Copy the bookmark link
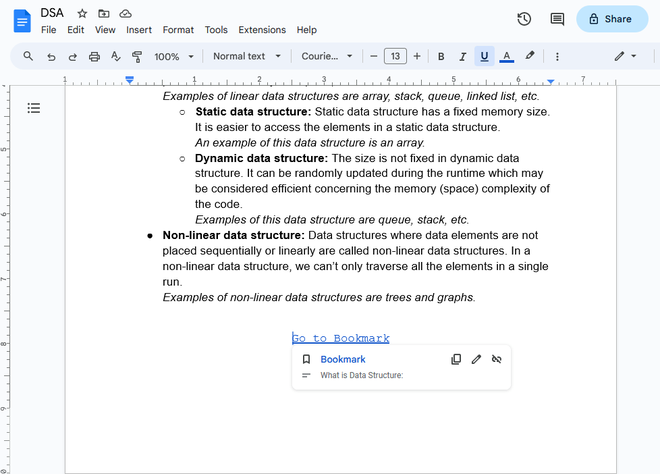The width and height of the screenshot is (660, 474). click(456, 359)
